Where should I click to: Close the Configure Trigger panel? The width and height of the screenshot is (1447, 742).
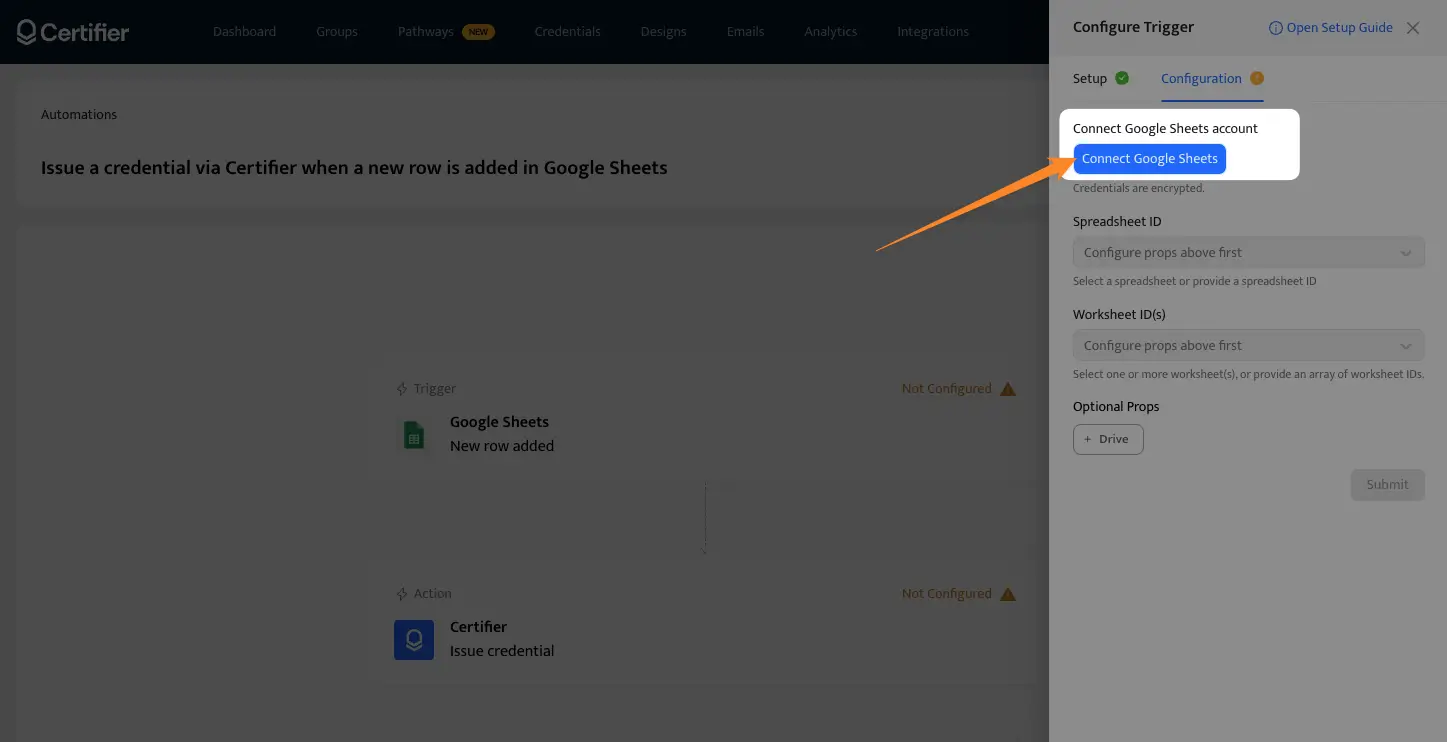pos(1413,28)
